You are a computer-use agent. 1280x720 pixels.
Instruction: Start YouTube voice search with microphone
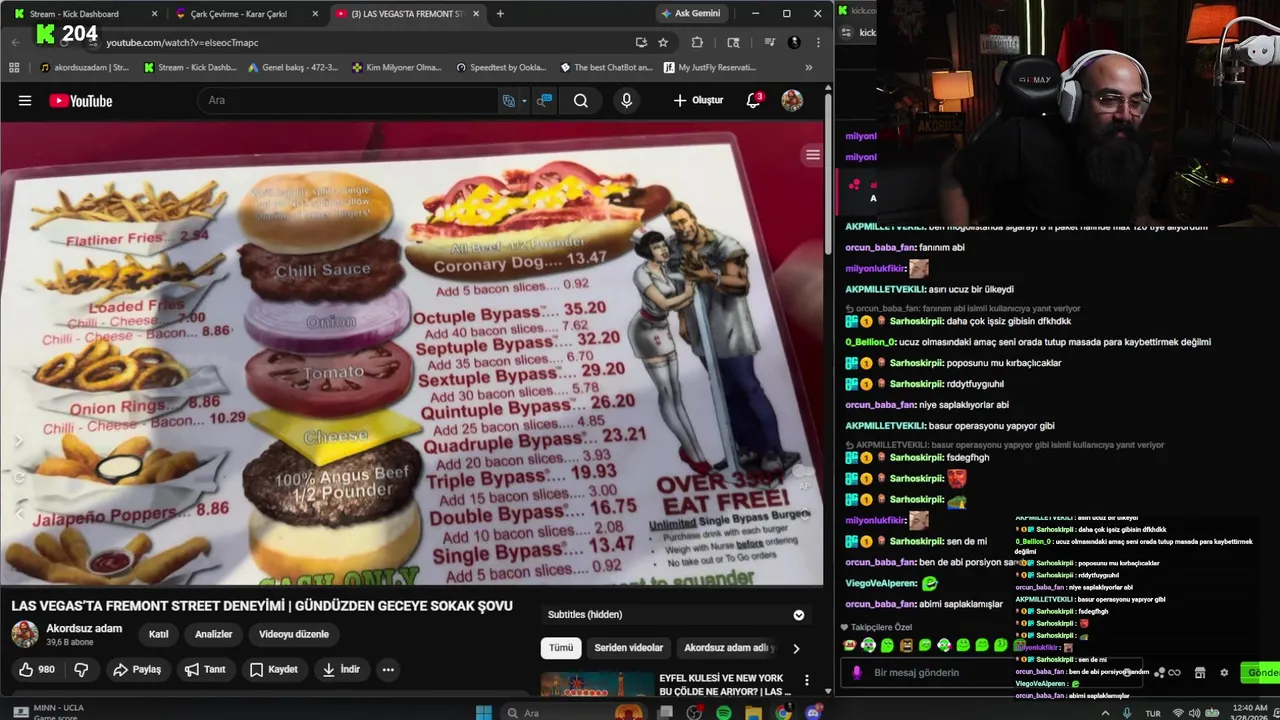[x=627, y=100]
